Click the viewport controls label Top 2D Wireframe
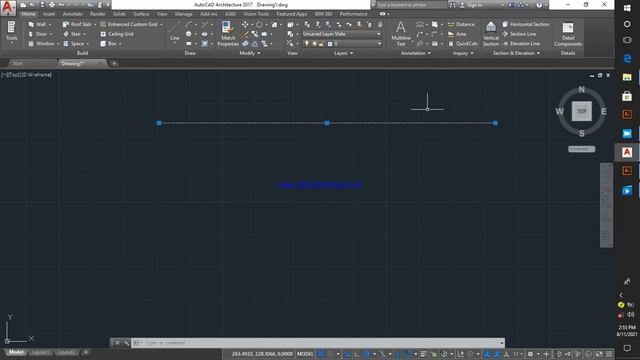The image size is (640, 360). [27, 75]
